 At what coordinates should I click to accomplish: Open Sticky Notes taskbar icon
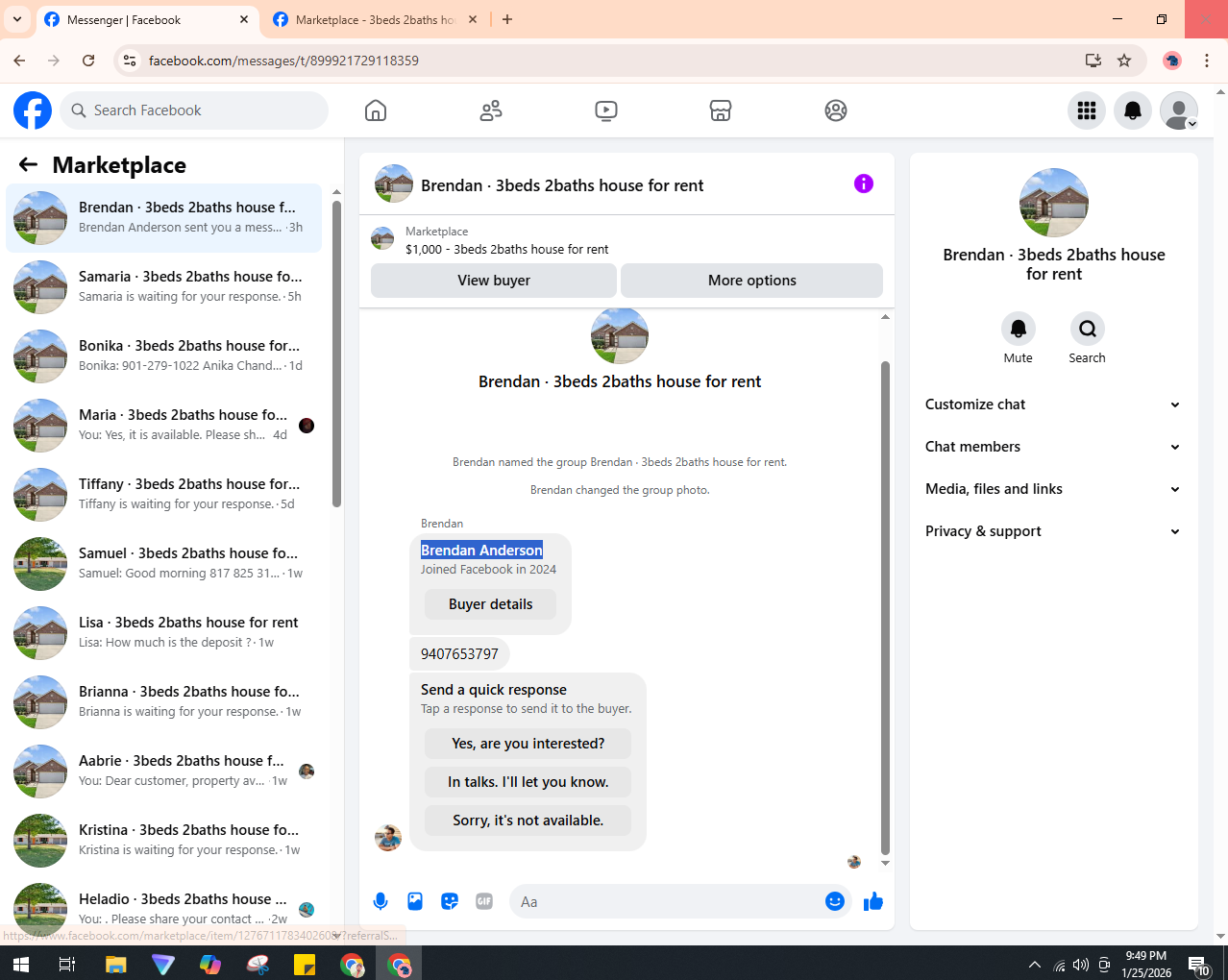tap(305, 964)
